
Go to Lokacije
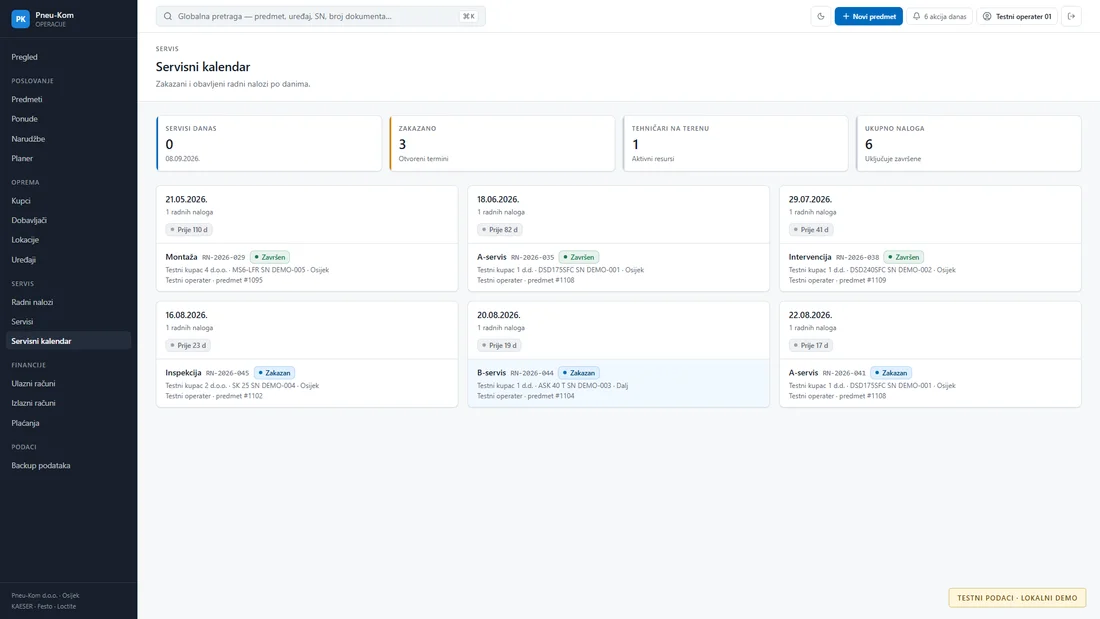coord(68,240)
